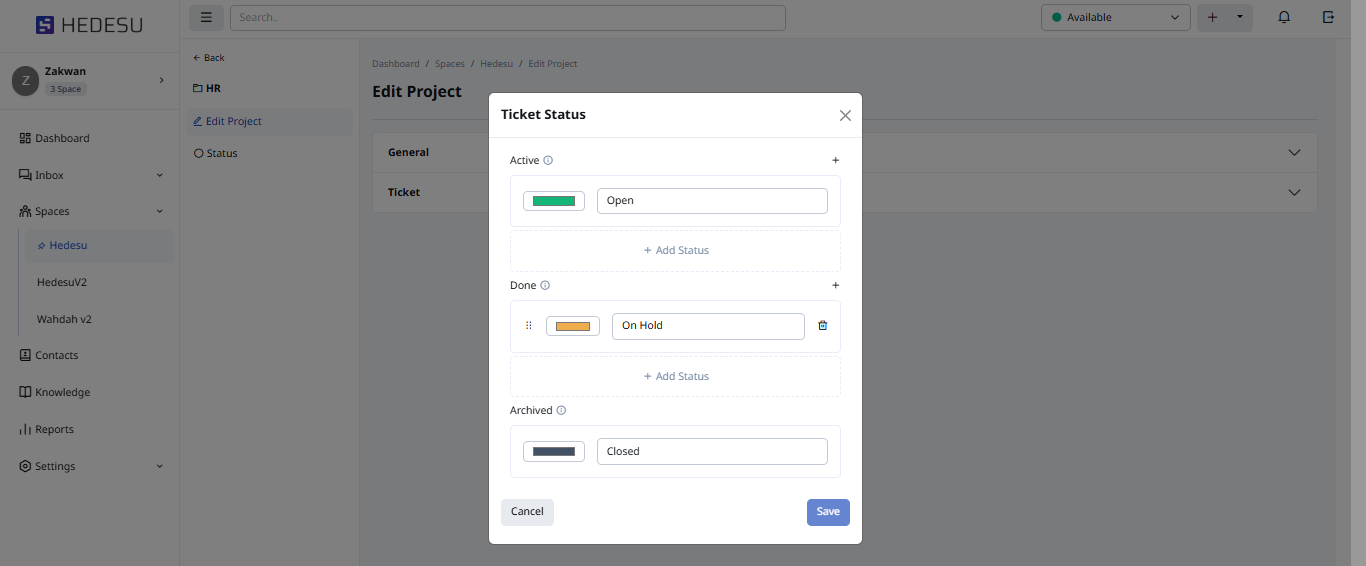This screenshot has height=566, width=1366.
Task: Cancel the Ticket Status dialog
Action: [x=527, y=512]
